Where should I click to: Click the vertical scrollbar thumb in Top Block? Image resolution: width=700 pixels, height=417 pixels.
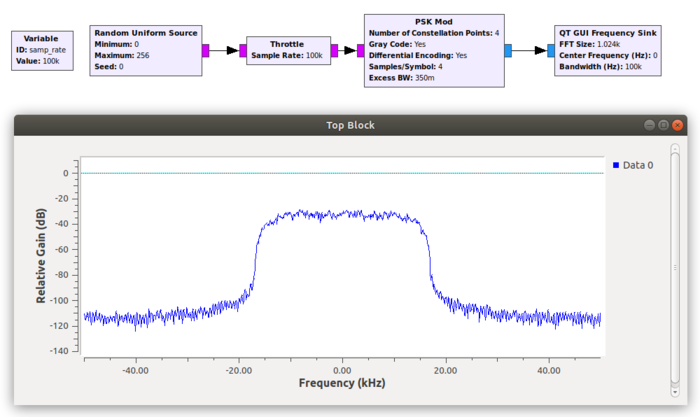tap(675, 268)
